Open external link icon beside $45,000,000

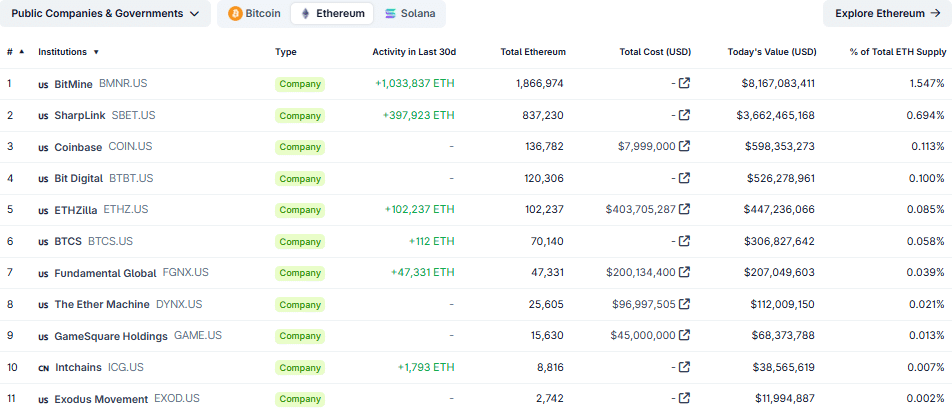[684, 335]
